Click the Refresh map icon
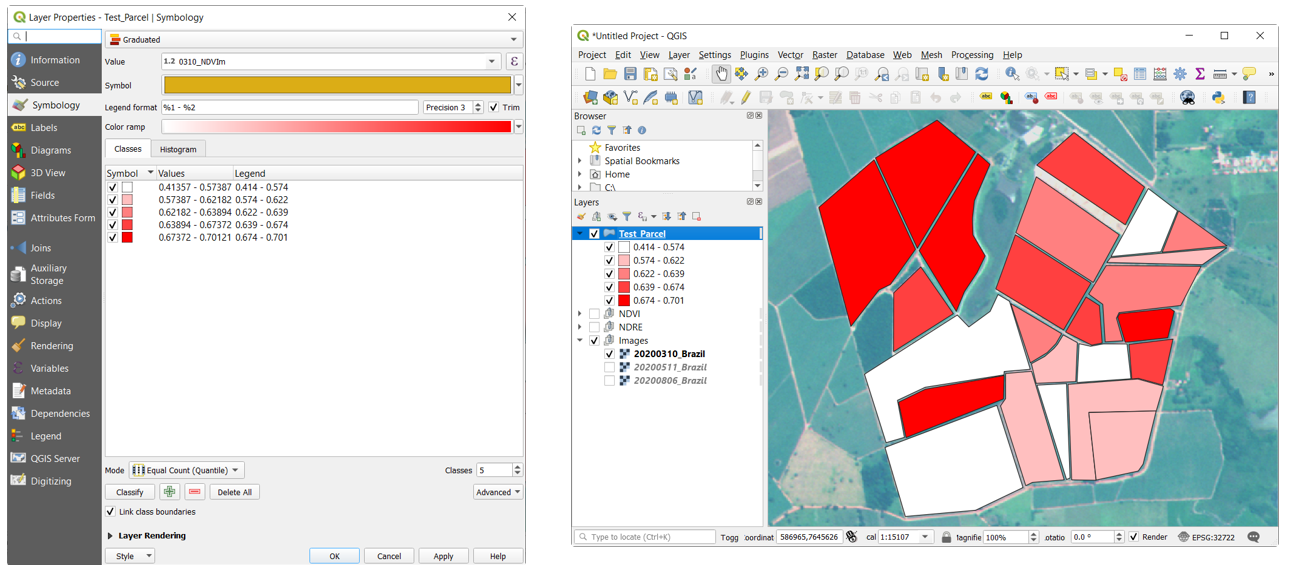 tap(982, 74)
